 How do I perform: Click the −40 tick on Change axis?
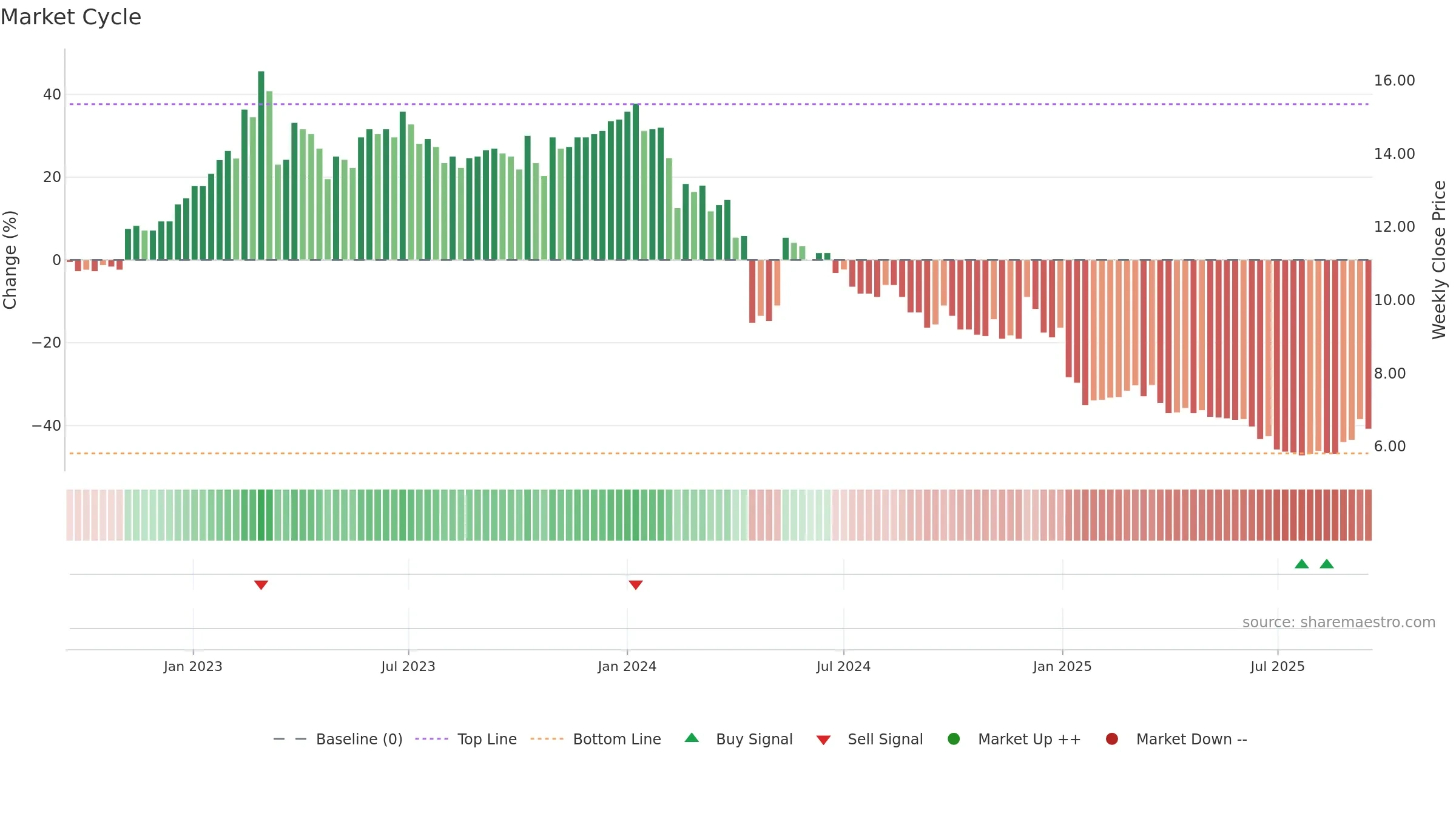point(47,425)
